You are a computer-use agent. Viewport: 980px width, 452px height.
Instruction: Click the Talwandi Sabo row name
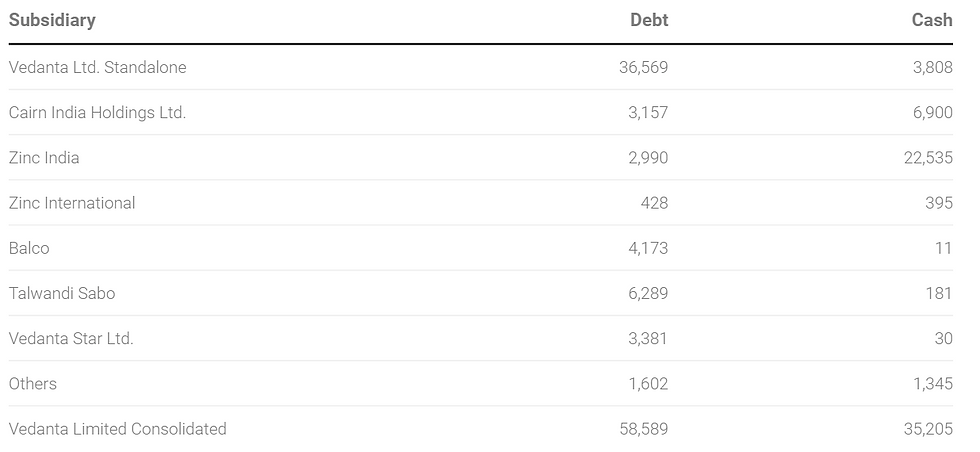pos(62,293)
